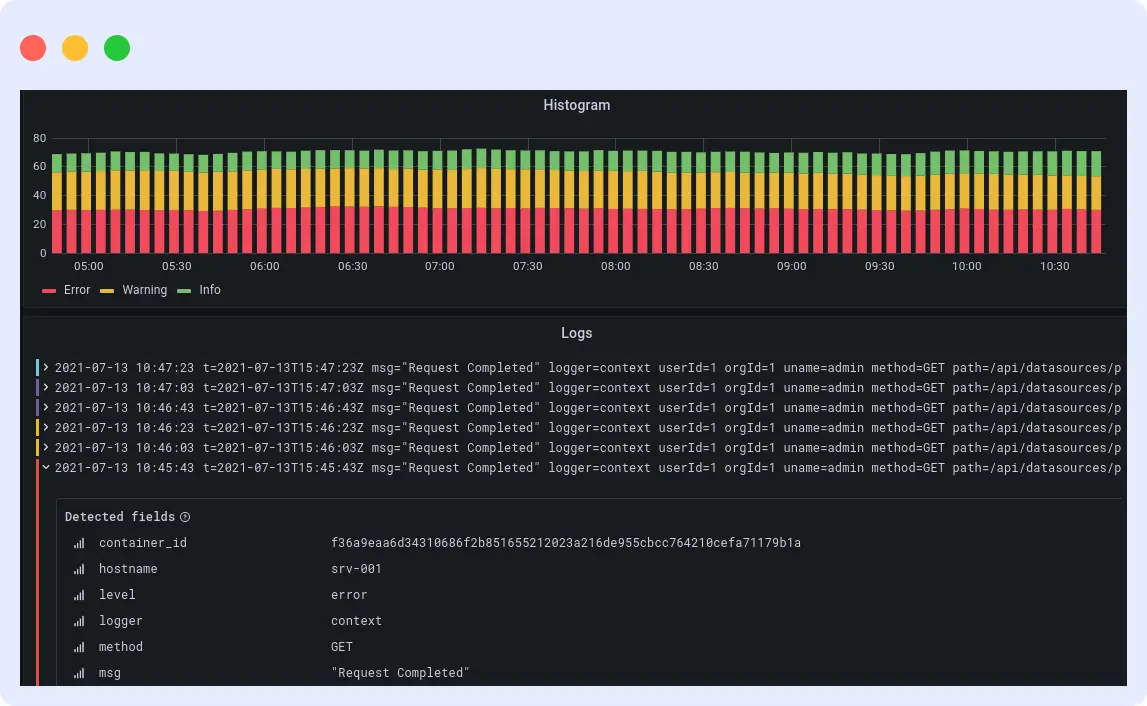Click the stats icon beside msg
This screenshot has height=706, width=1147.
(x=79, y=673)
